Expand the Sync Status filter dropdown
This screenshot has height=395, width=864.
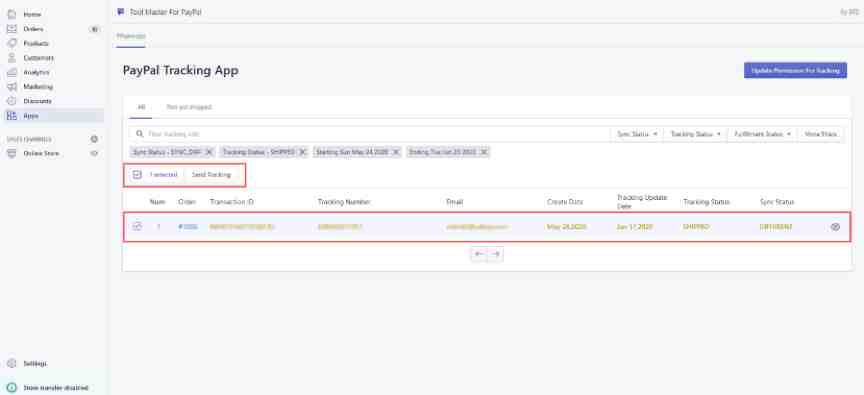pos(637,134)
